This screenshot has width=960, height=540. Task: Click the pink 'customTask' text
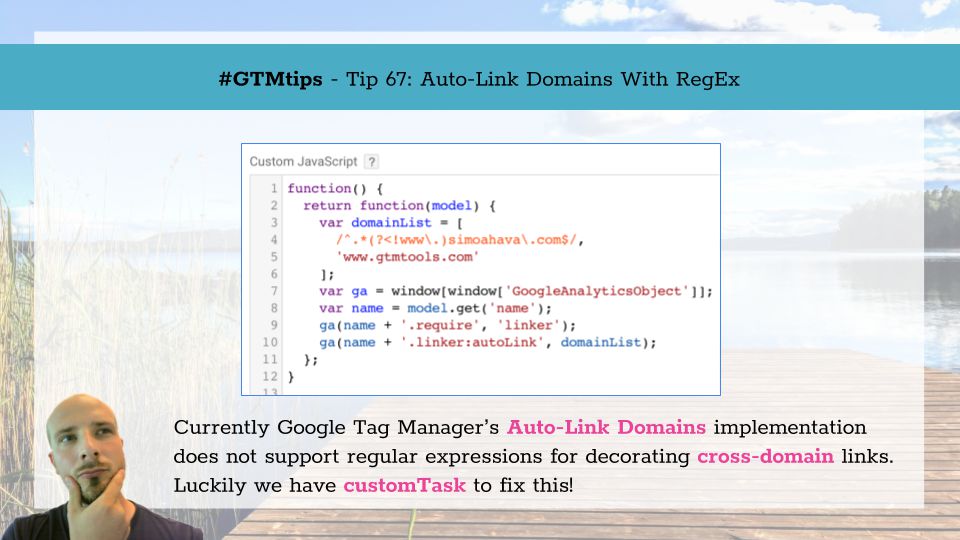tap(405, 486)
